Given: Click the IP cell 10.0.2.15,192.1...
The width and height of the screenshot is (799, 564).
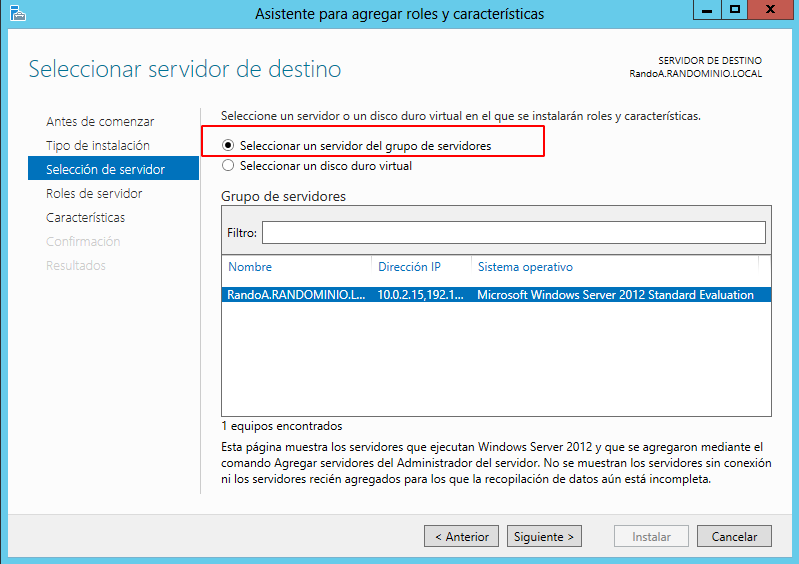Looking at the screenshot, I should pos(420,294).
